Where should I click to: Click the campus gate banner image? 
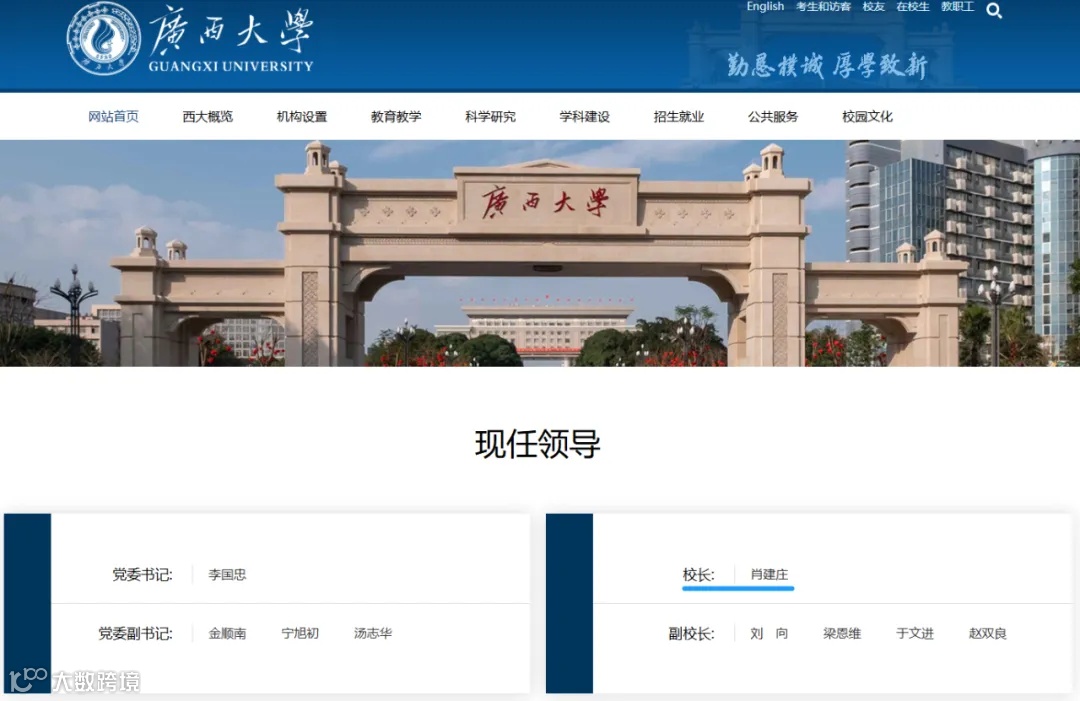[540, 253]
